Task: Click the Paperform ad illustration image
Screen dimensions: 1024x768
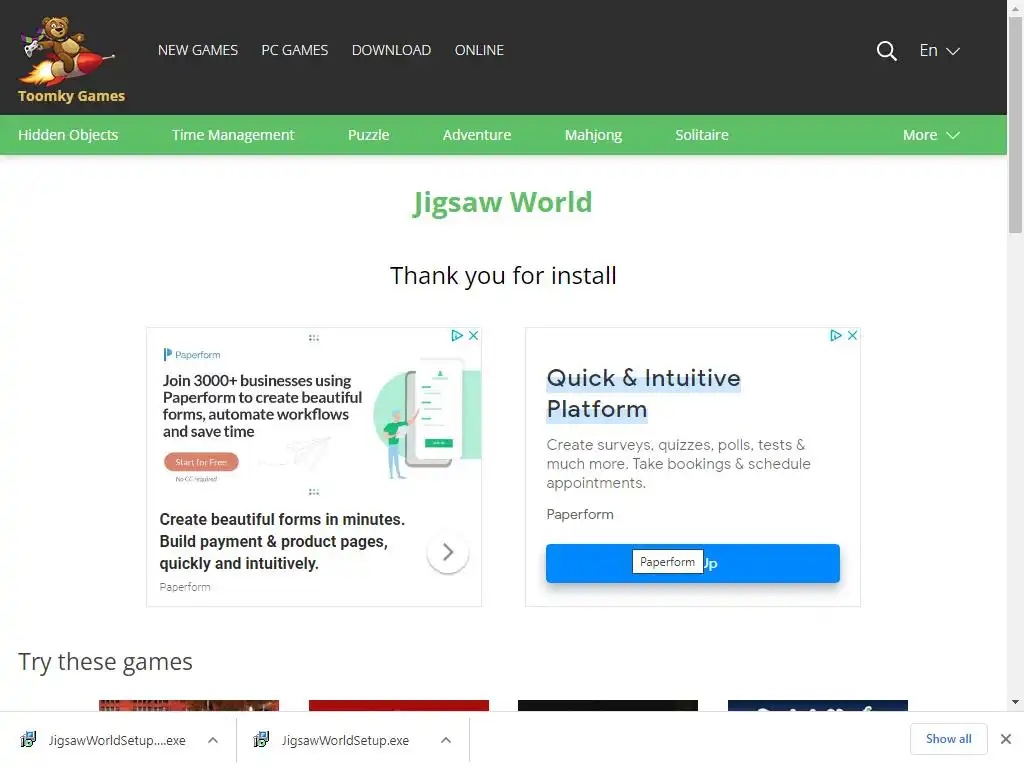Action: click(x=426, y=418)
